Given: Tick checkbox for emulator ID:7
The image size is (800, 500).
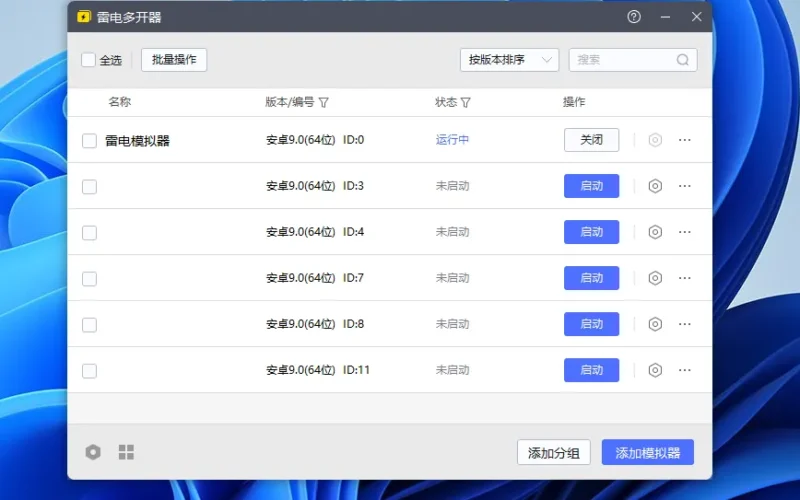Looking at the screenshot, I should coord(89,279).
